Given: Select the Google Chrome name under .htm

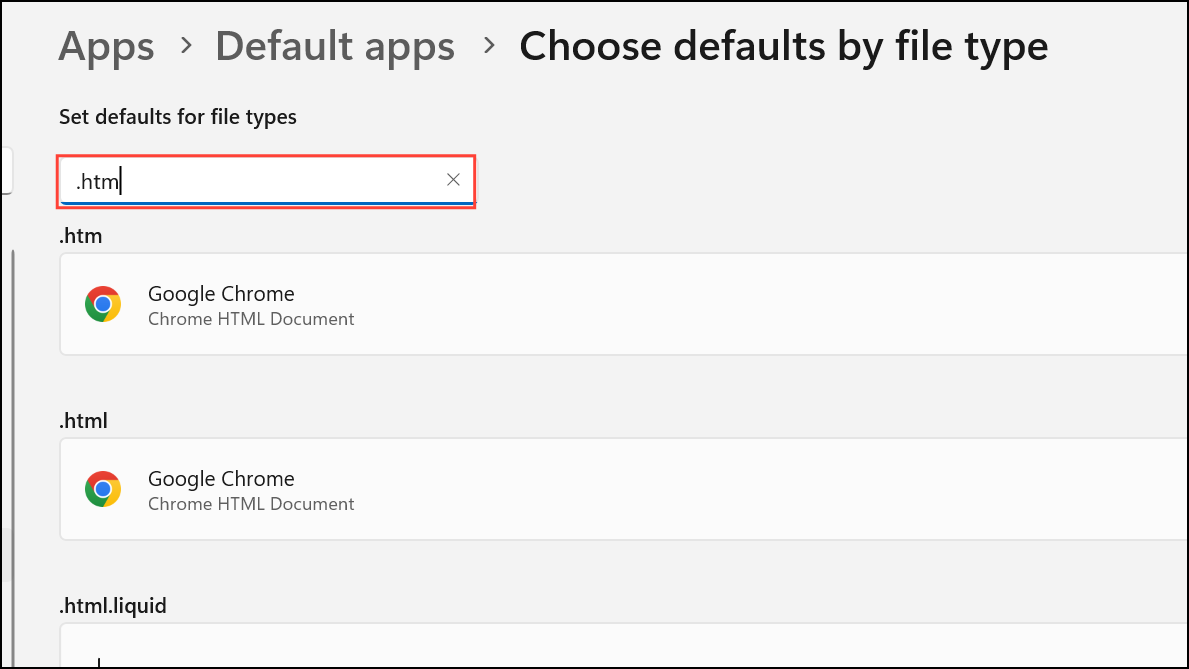Looking at the screenshot, I should click(221, 294).
